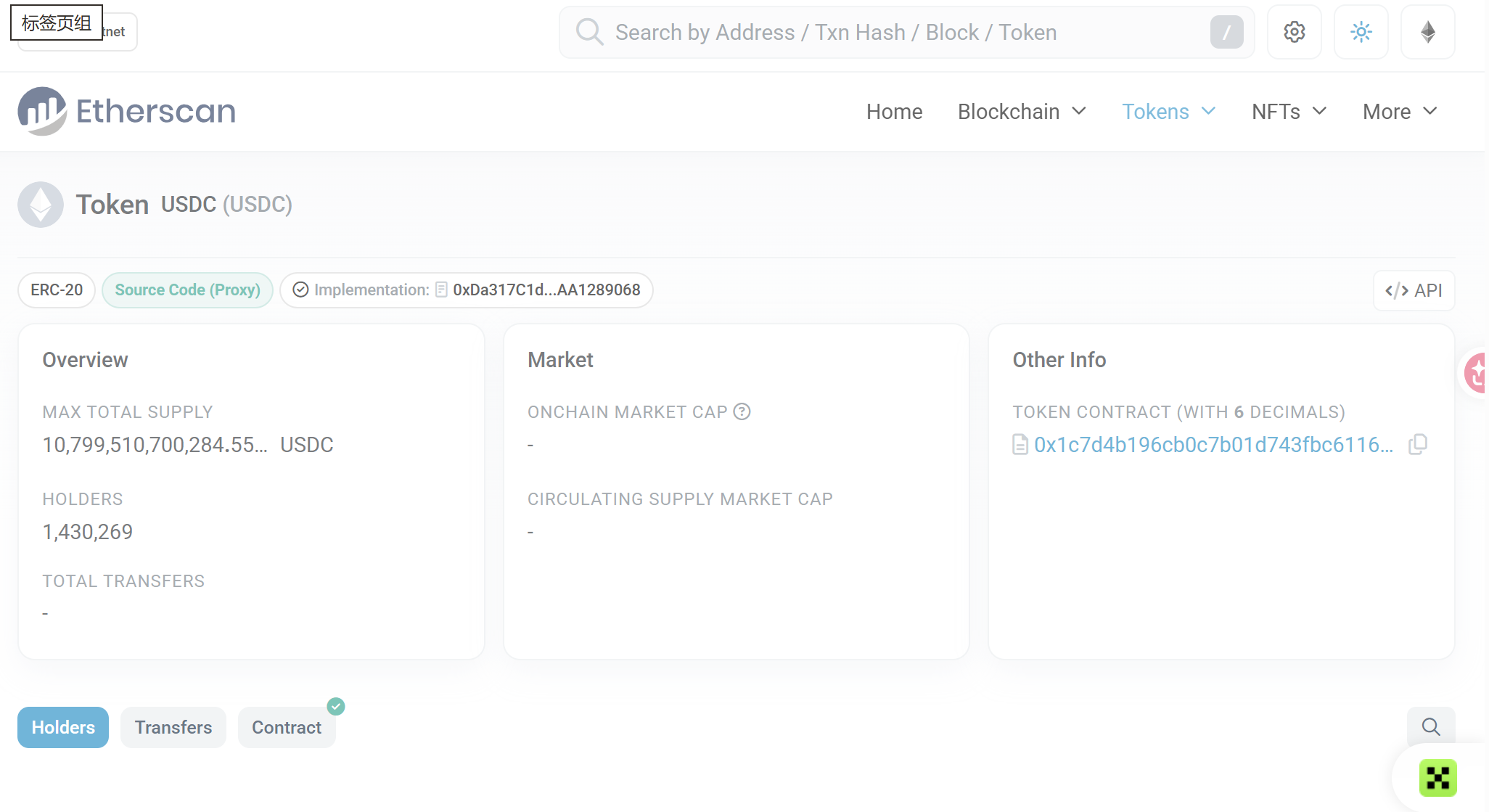The height and width of the screenshot is (812, 1489).
Task: Toggle the light theme sun icon
Action: (1361, 32)
